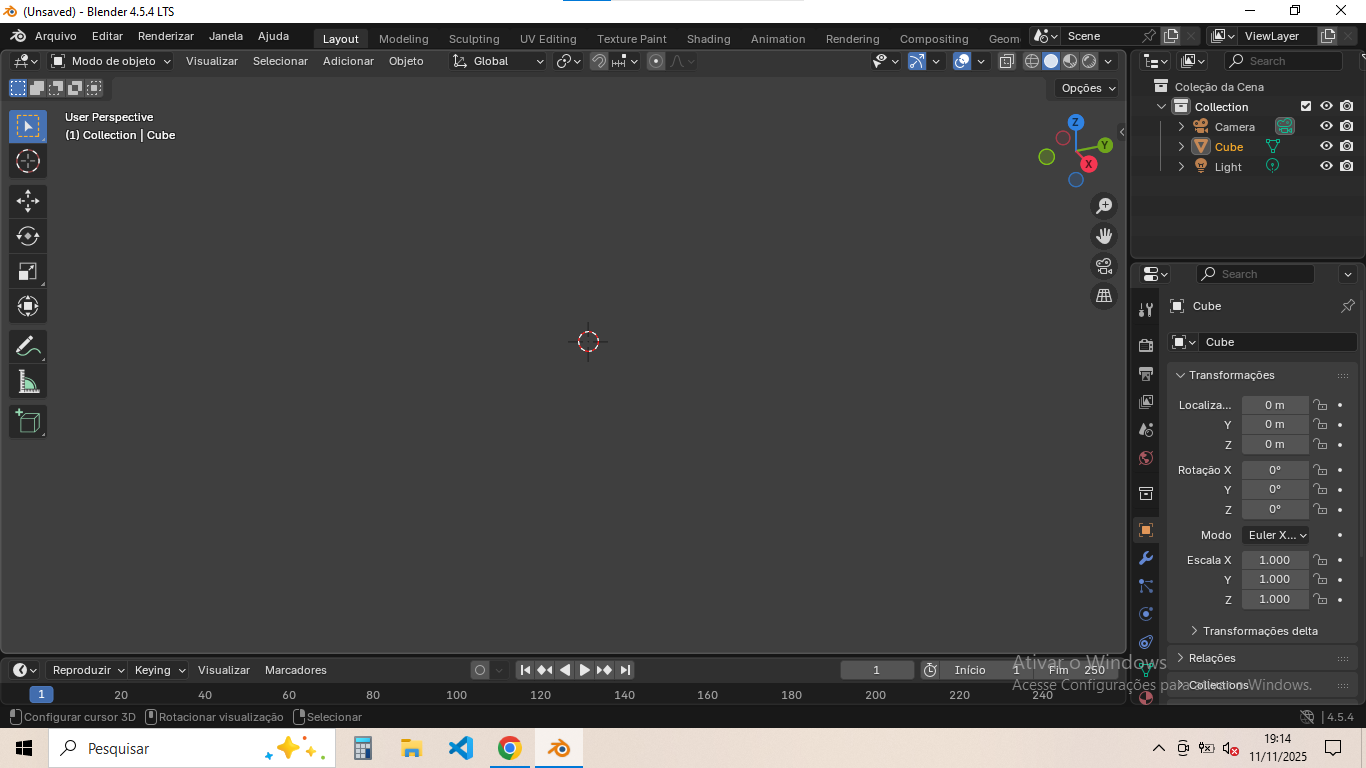Viewport: 1366px width, 768px height.
Task: Disable Cube in renders camera icon
Action: tap(1347, 146)
